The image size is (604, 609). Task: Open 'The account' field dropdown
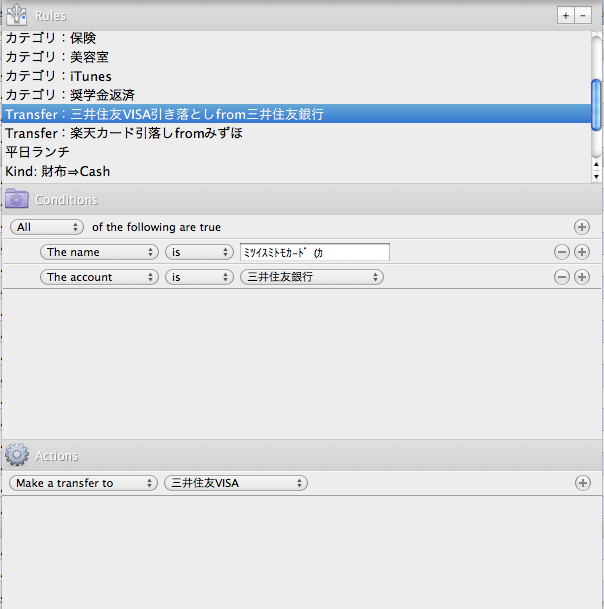99,277
